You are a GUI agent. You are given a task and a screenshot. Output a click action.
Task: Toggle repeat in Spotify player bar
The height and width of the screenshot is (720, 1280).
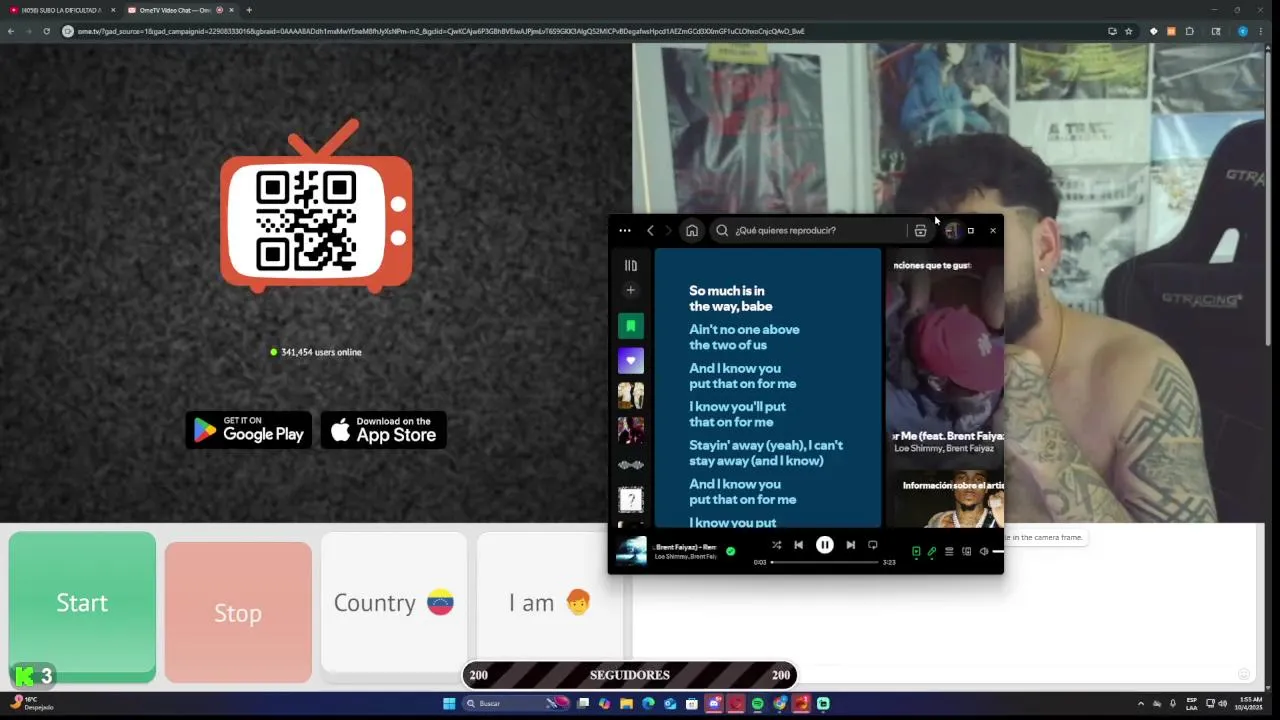(872, 545)
